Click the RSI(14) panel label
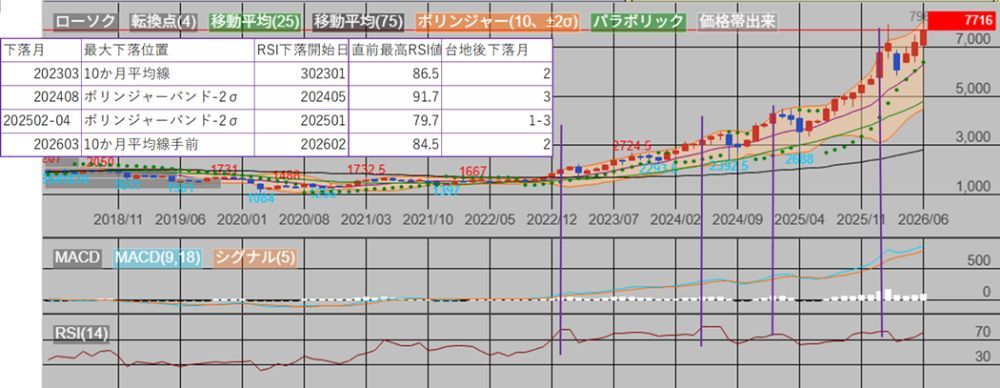 point(82,333)
